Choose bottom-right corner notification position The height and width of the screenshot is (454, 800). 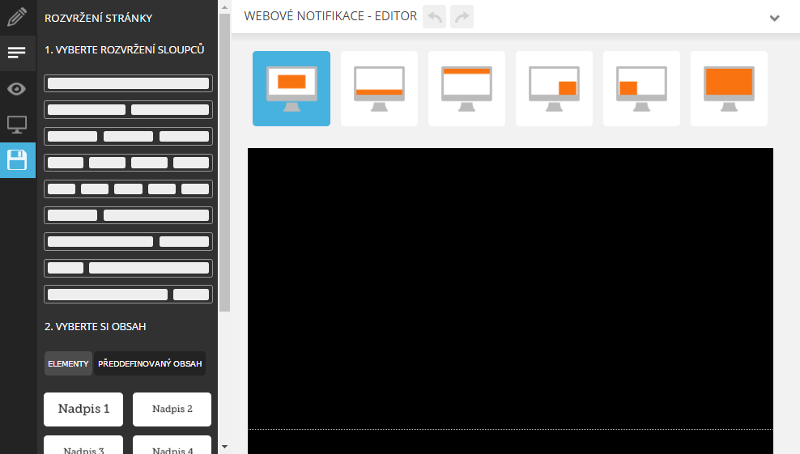click(554, 88)
